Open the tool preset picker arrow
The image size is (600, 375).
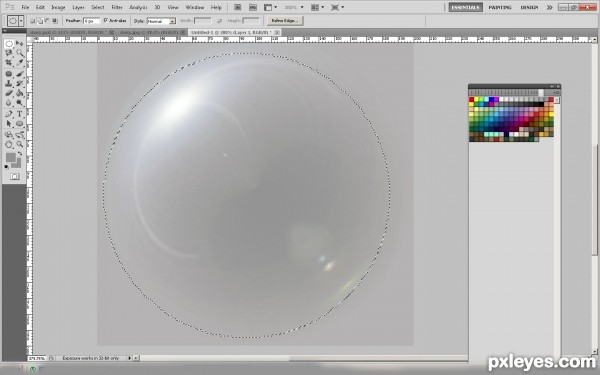click(x=21, y=21)
